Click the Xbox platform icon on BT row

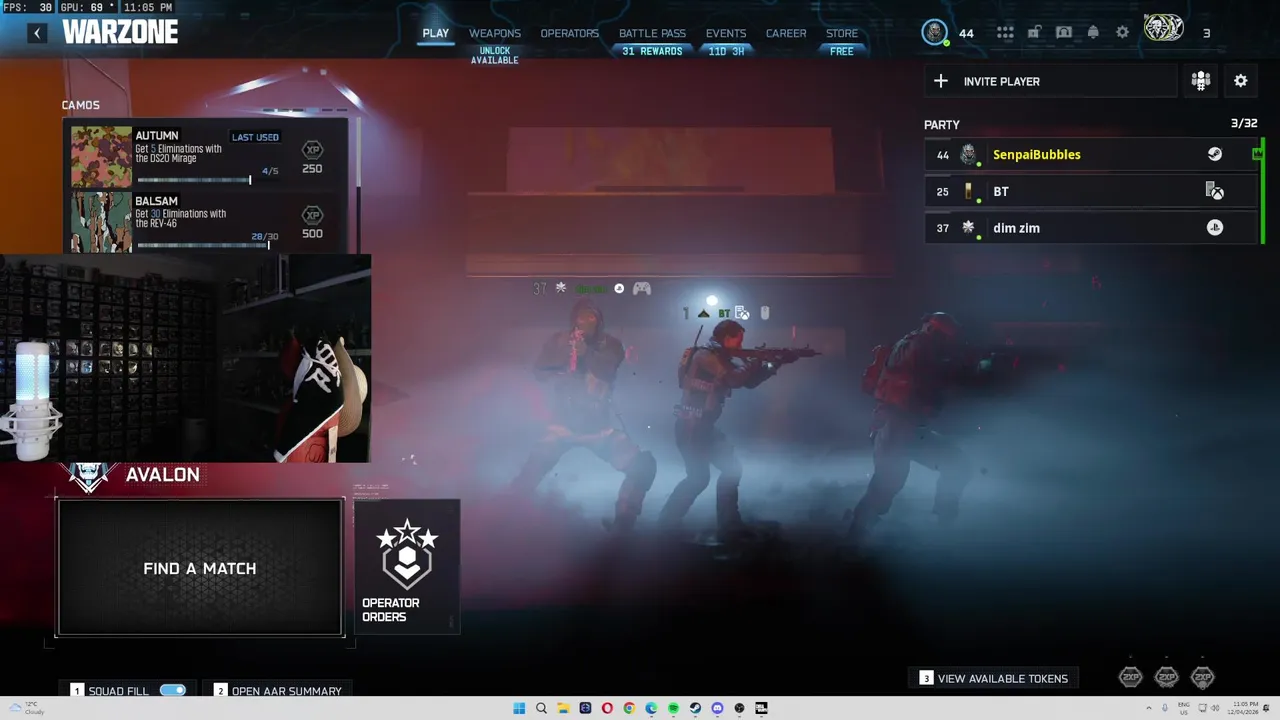(x=1215, y=191)
